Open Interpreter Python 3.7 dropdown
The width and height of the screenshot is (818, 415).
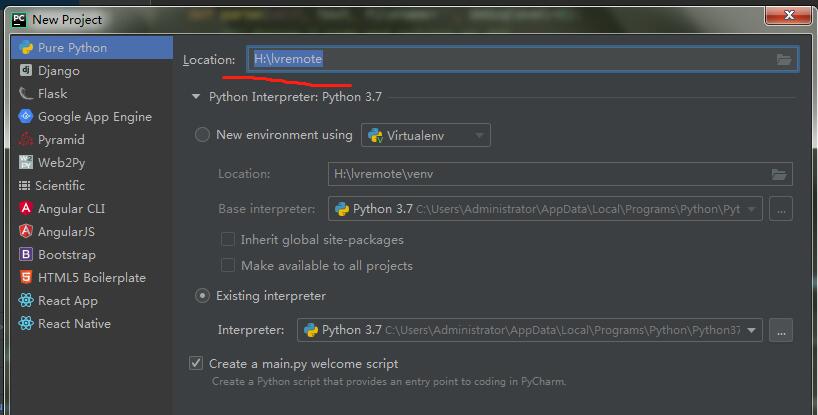530,330
